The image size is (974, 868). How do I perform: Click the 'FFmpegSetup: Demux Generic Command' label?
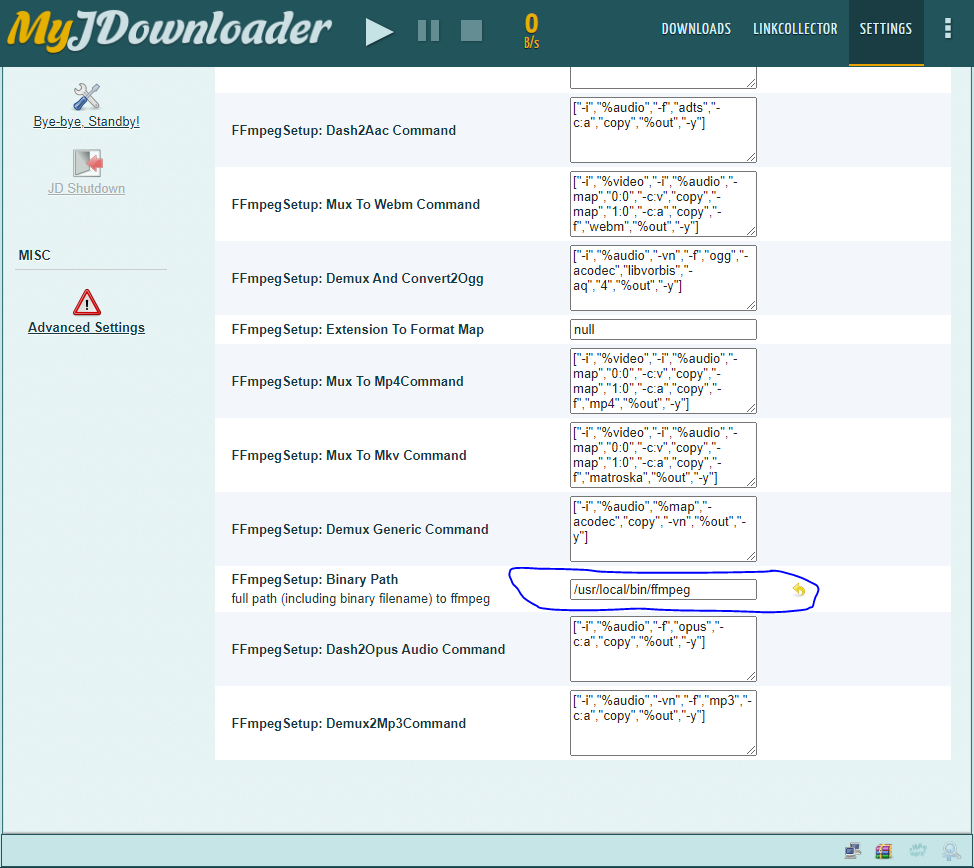point(360,529)
